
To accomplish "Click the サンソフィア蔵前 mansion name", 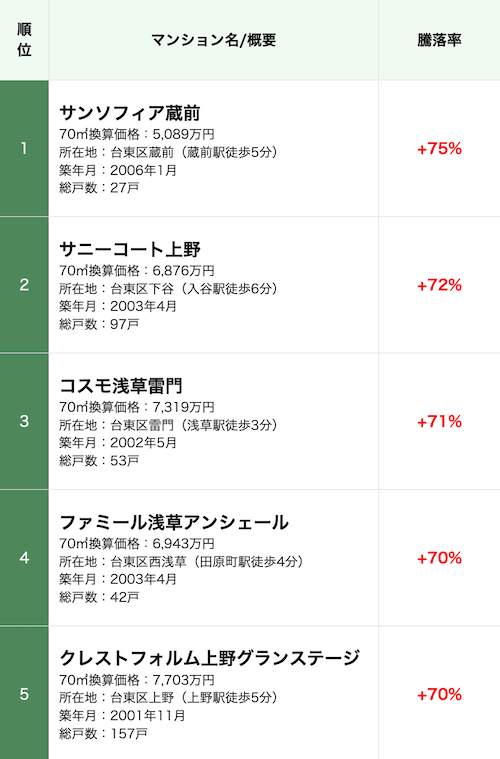I will 130,113.
